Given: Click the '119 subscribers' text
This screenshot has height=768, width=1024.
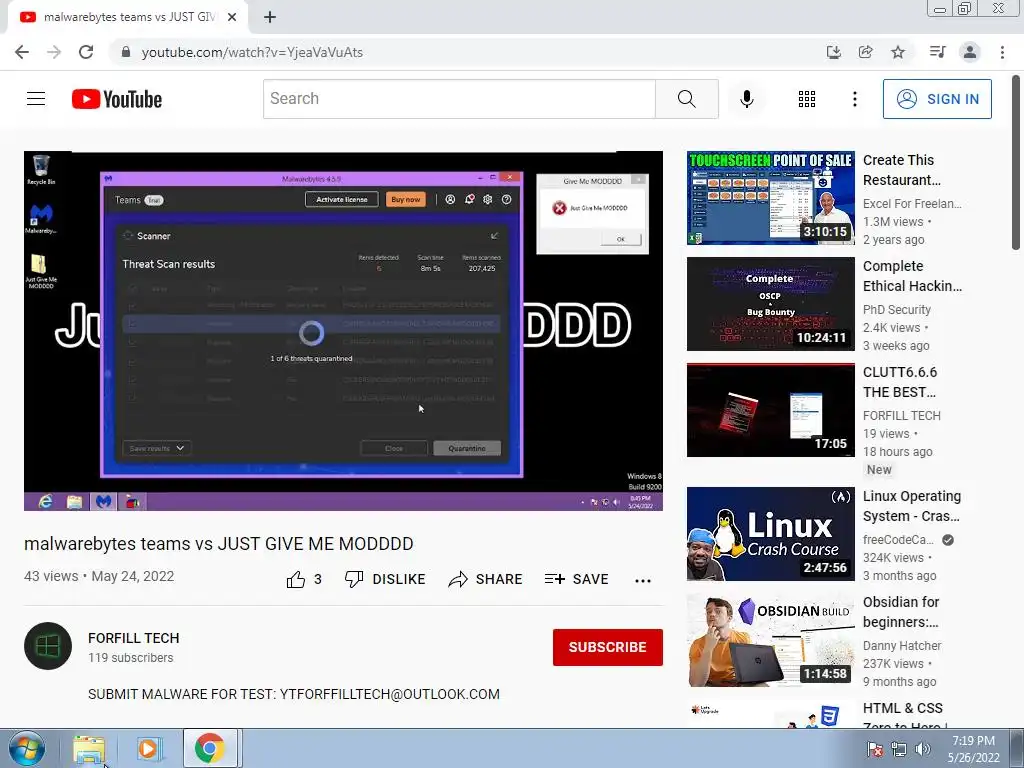Looking at the screenshot, I should (x=131, y=658).
